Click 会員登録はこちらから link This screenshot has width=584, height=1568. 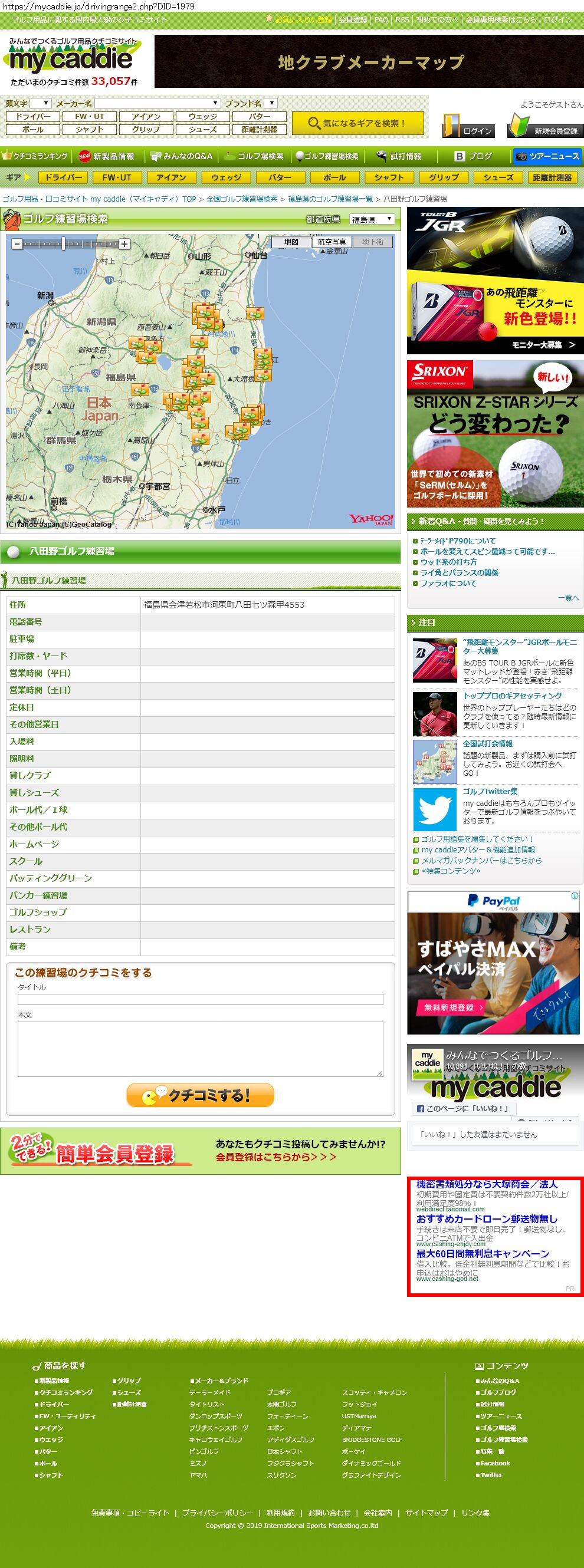276,1157
